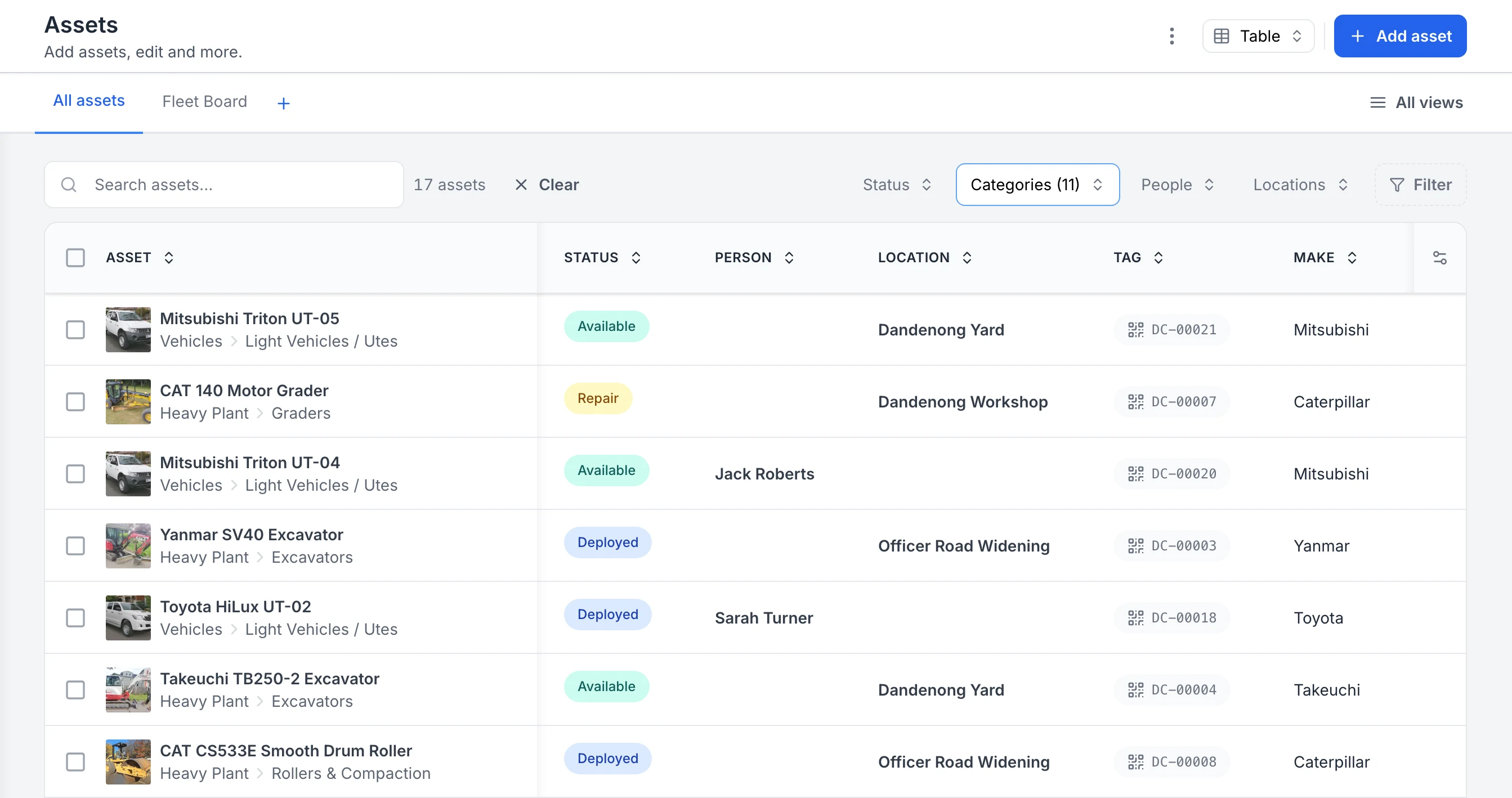Open the Mitsubishi Triton UT-05 asset link
The height and width of the screenshot is (798, 1512).
pyautogui.click(x=249, y=319)
